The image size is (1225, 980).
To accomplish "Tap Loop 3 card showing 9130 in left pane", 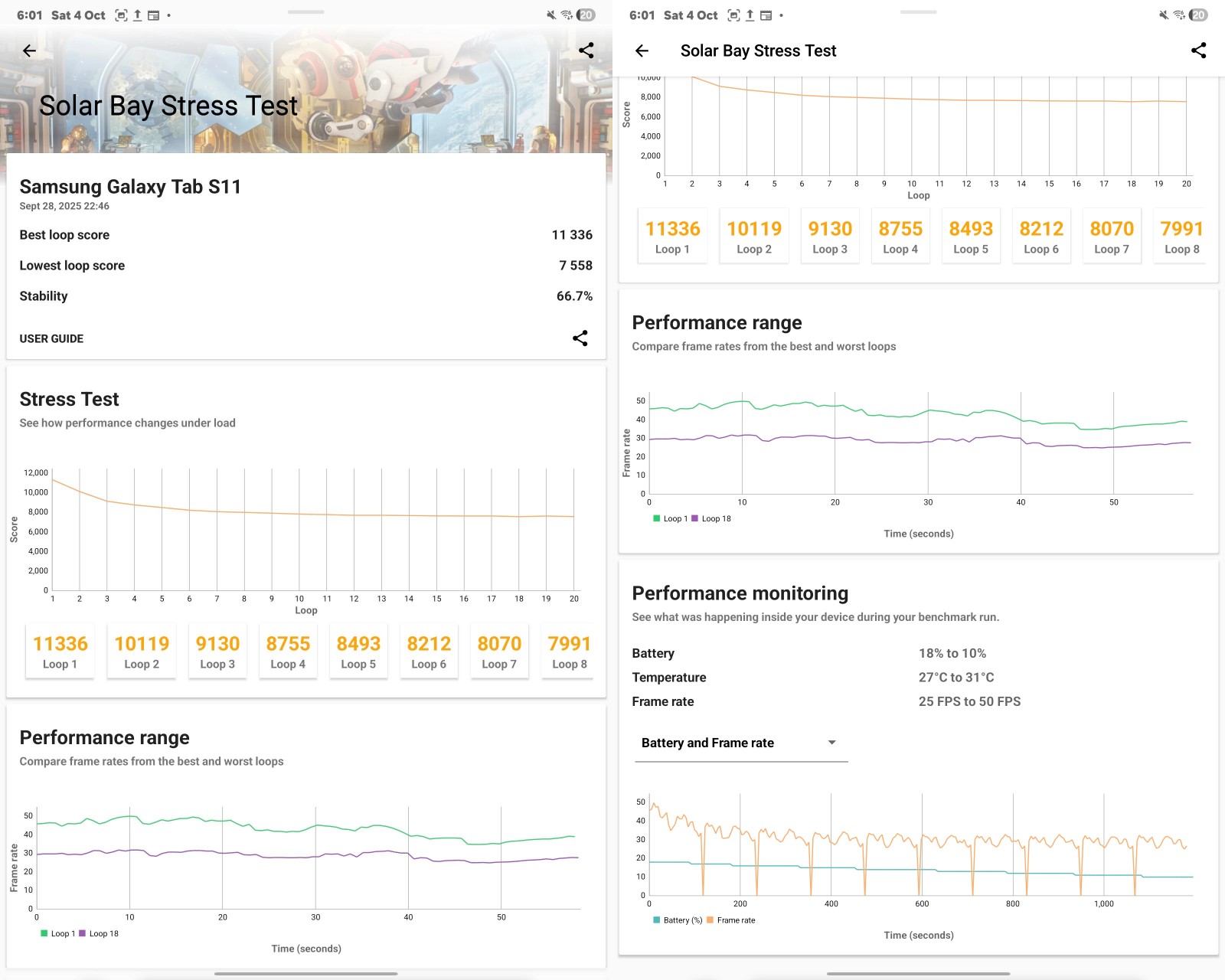I will pyautogui.click(x=217, y=652).
